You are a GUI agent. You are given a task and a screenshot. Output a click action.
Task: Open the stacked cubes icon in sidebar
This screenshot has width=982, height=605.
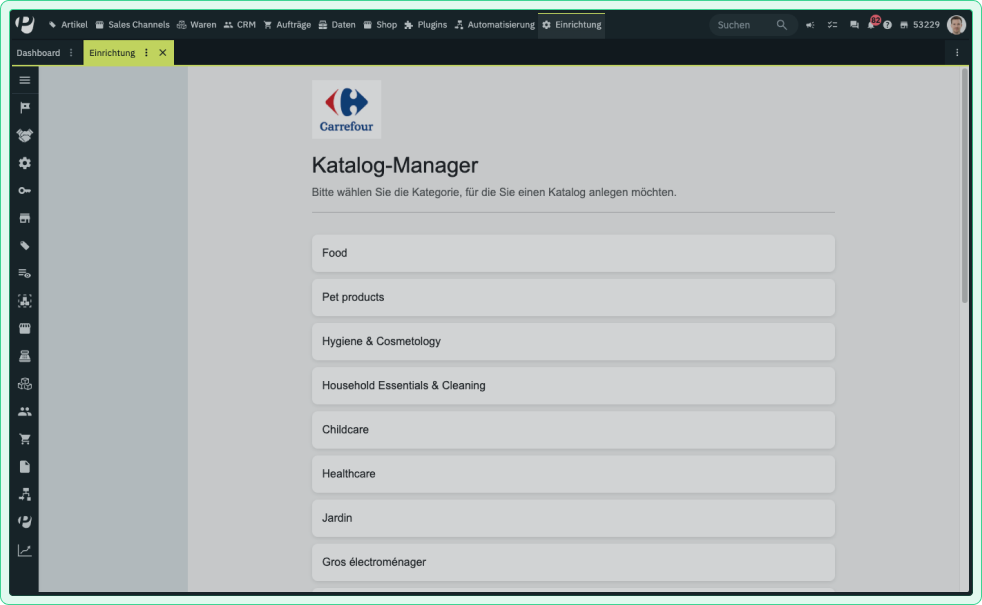point(24,384)
